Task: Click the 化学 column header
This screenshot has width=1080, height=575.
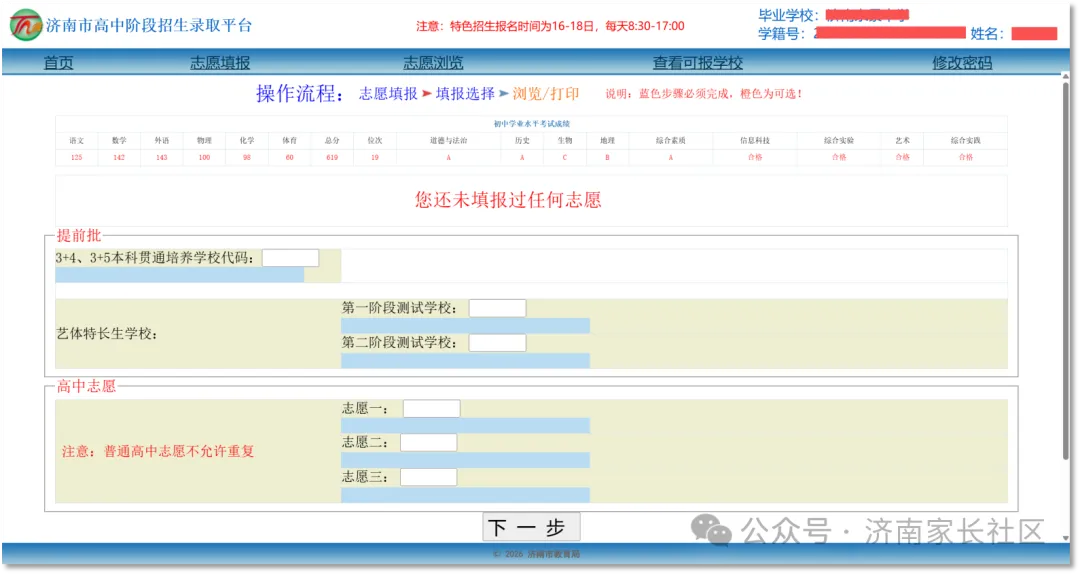Action: coord(247,140)
